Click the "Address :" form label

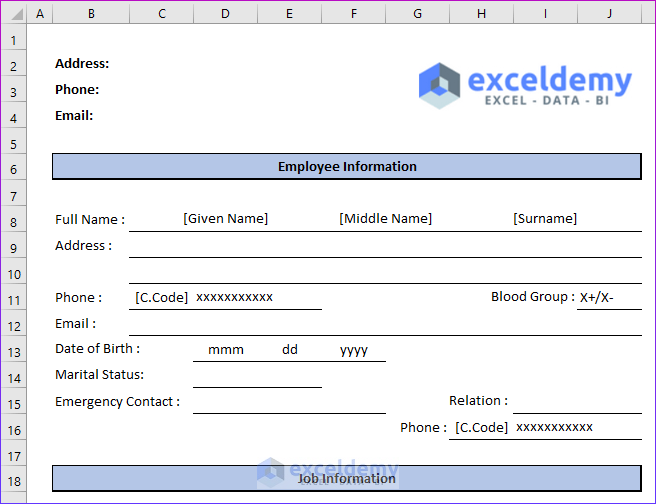coord(83,246)
